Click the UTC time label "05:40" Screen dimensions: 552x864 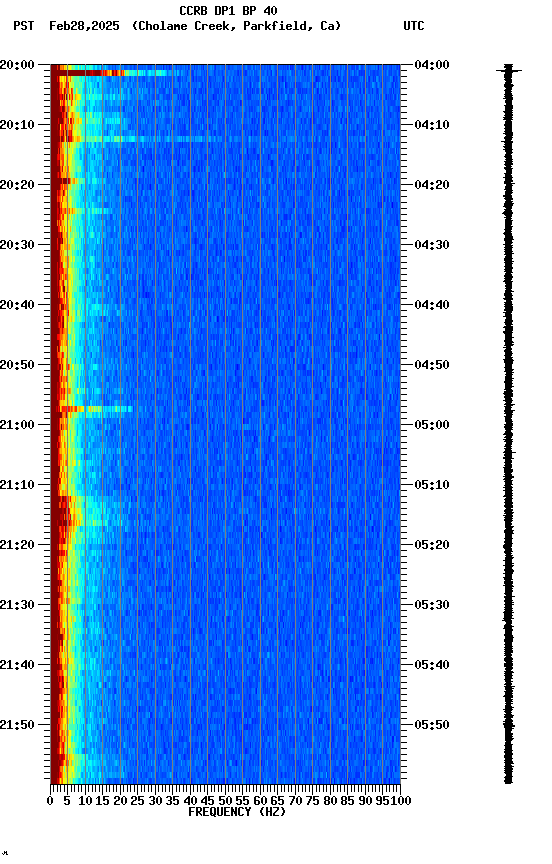pos(432,666)
